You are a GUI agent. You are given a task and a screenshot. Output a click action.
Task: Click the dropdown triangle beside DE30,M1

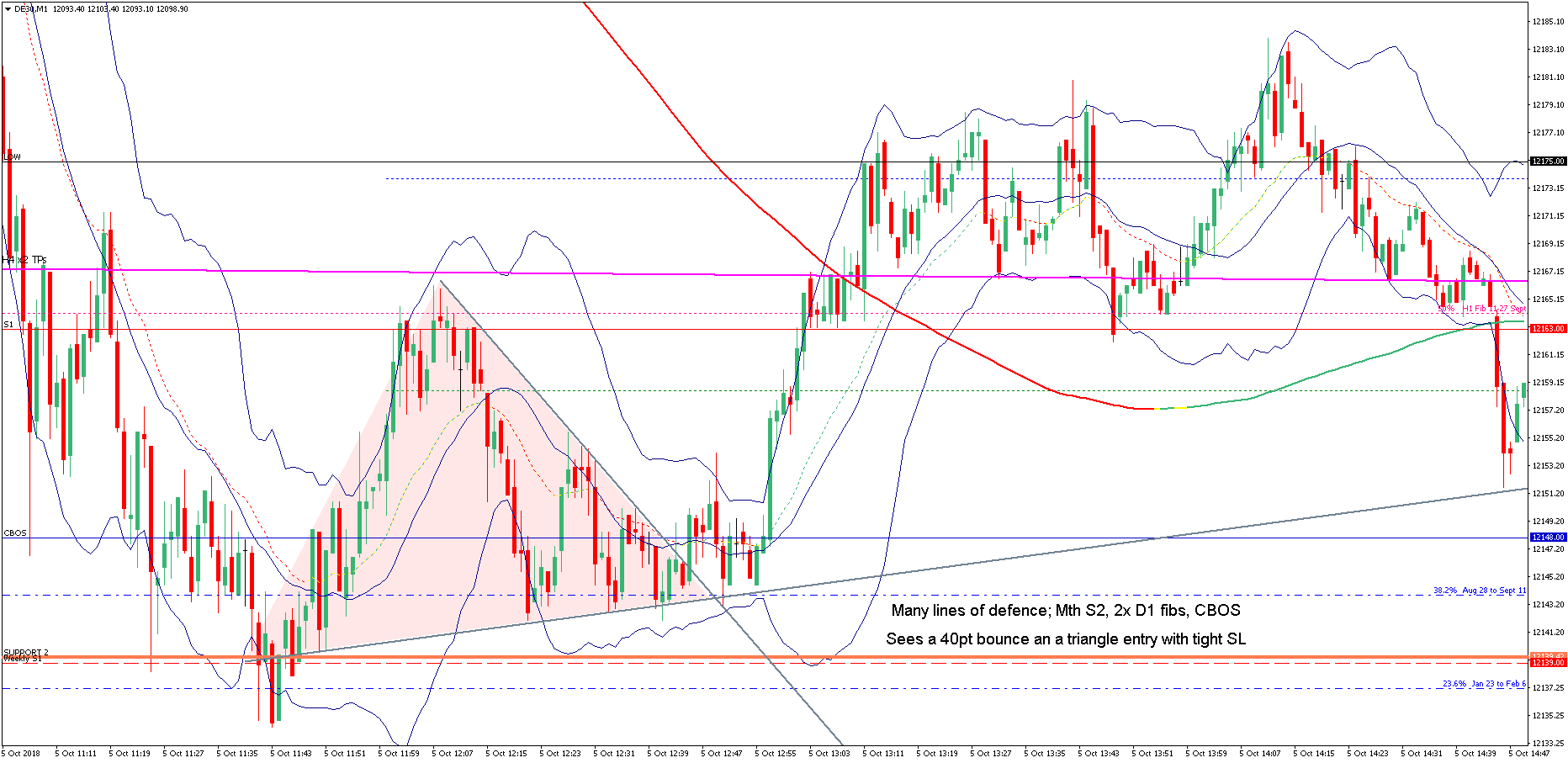pos(8,9)
